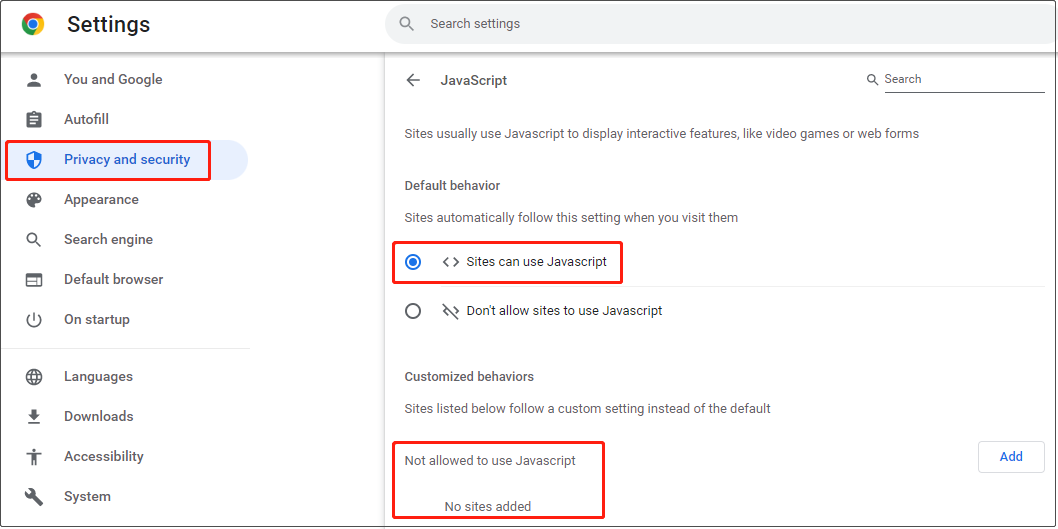Click the person icon beside You and Google
The height and width of the screenshot is (529, 1058).
click(34, 80)
